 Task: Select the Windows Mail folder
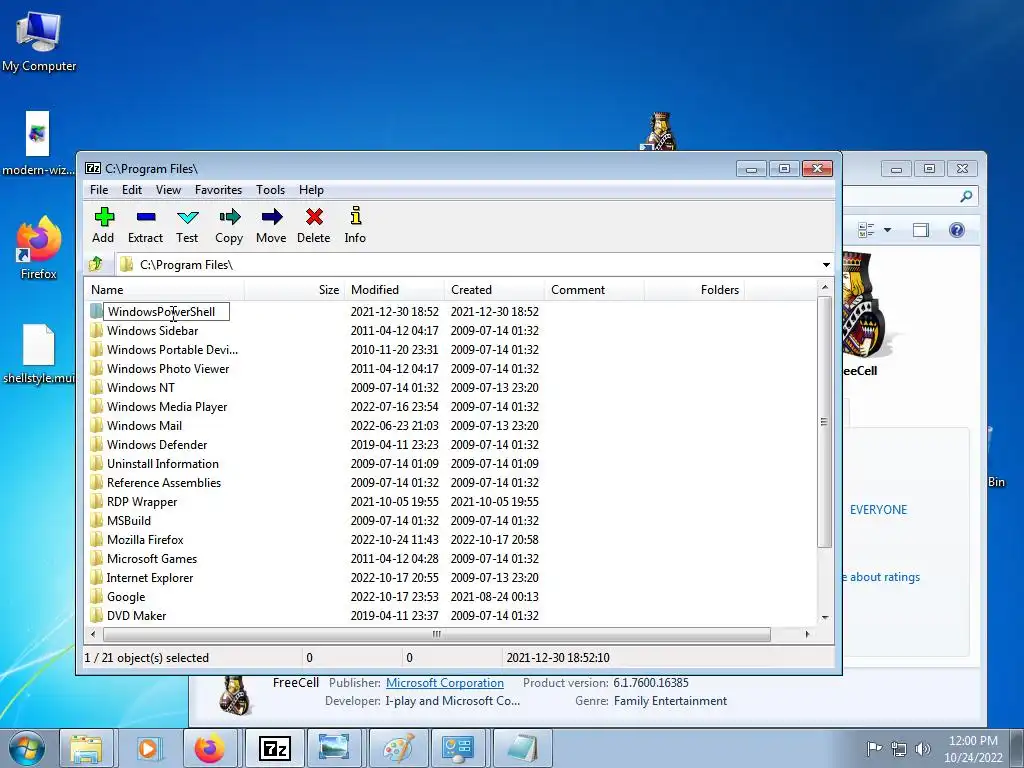(x=144, y=425)
